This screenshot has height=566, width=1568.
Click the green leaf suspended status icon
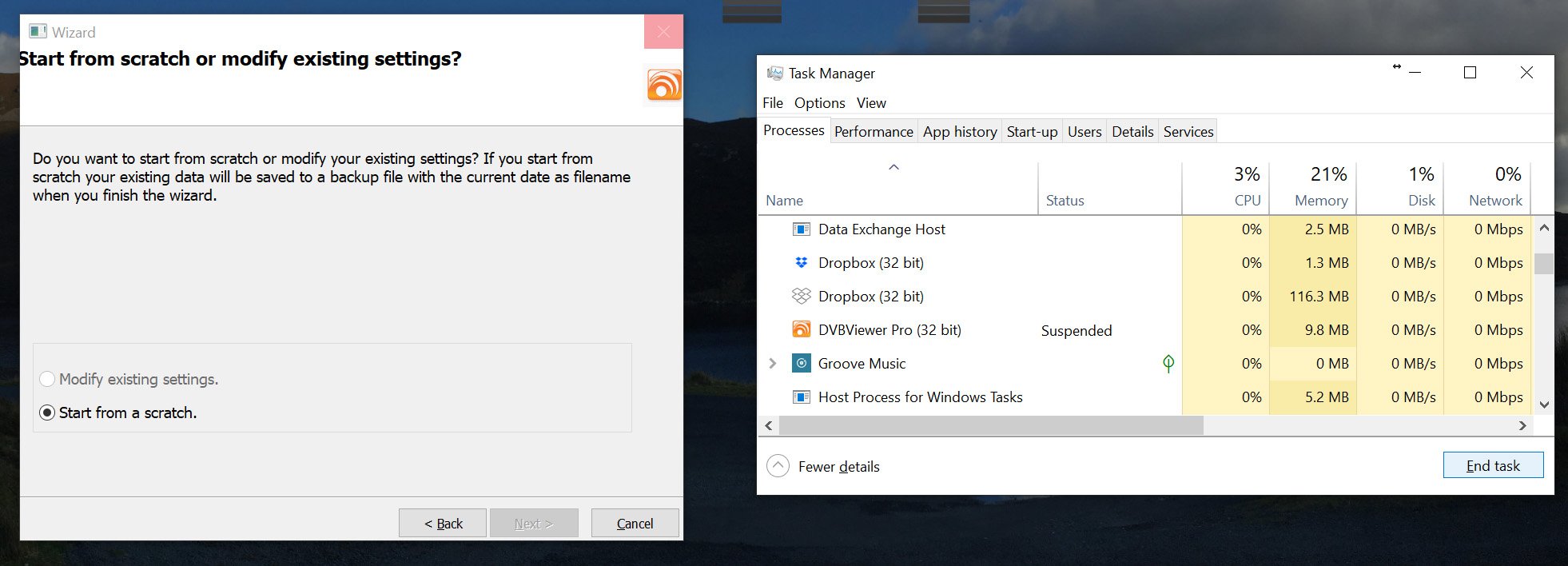tap(1168, 364)
